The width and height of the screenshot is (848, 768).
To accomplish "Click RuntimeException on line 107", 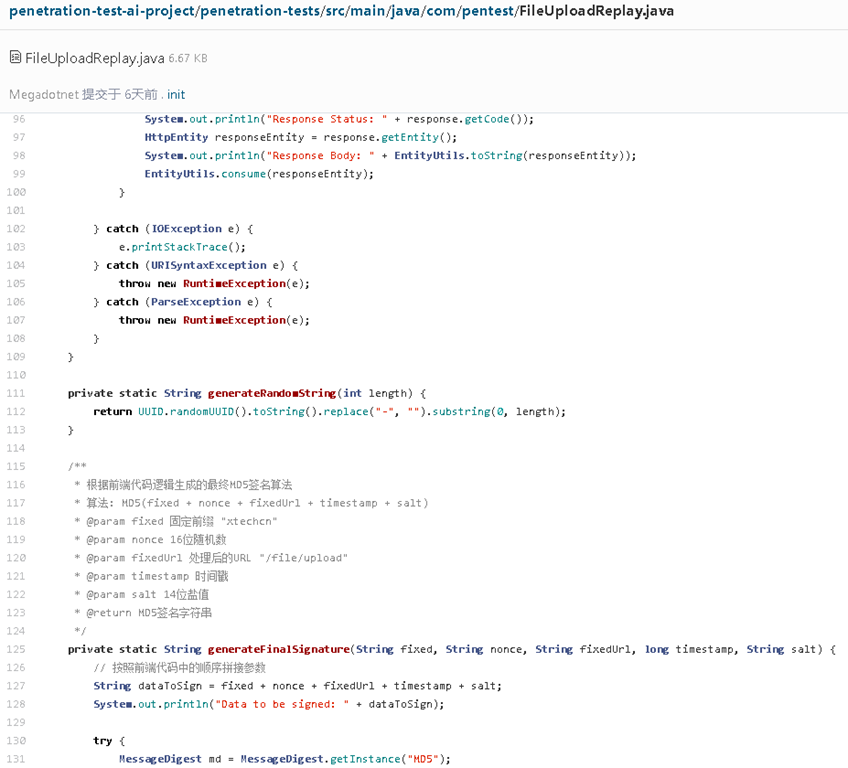I will pyautogui.click(x=235, y=320).
